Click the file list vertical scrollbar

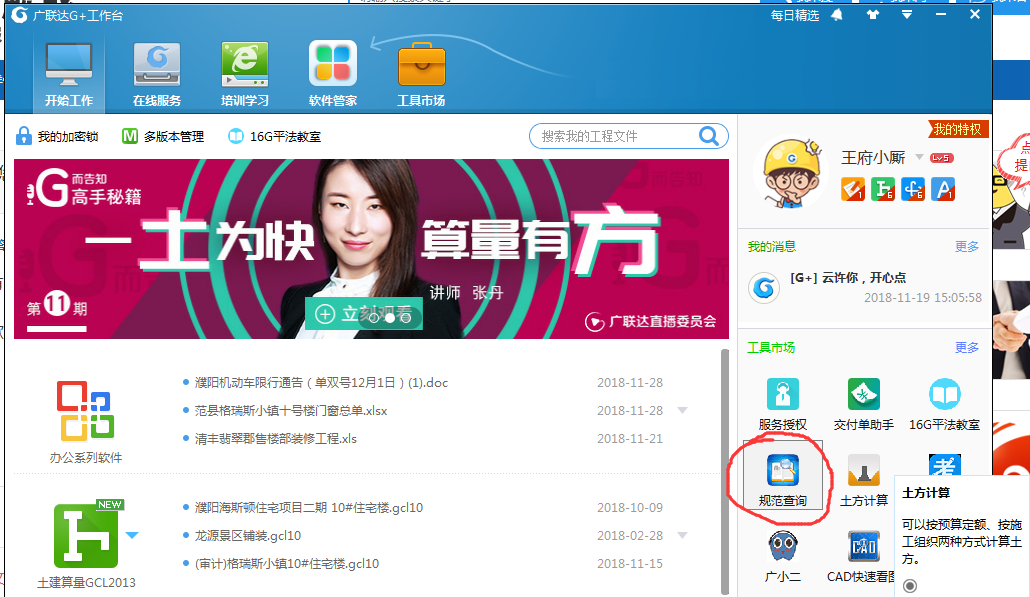(725, 470)
